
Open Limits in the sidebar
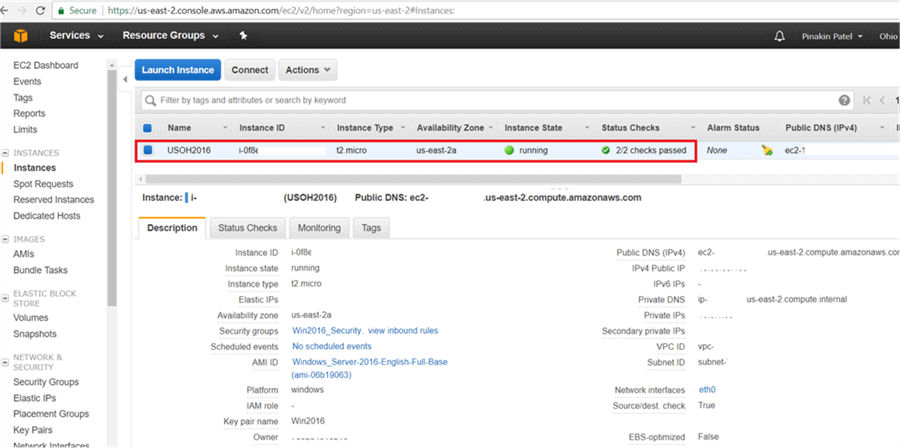[x=25, y=130]
